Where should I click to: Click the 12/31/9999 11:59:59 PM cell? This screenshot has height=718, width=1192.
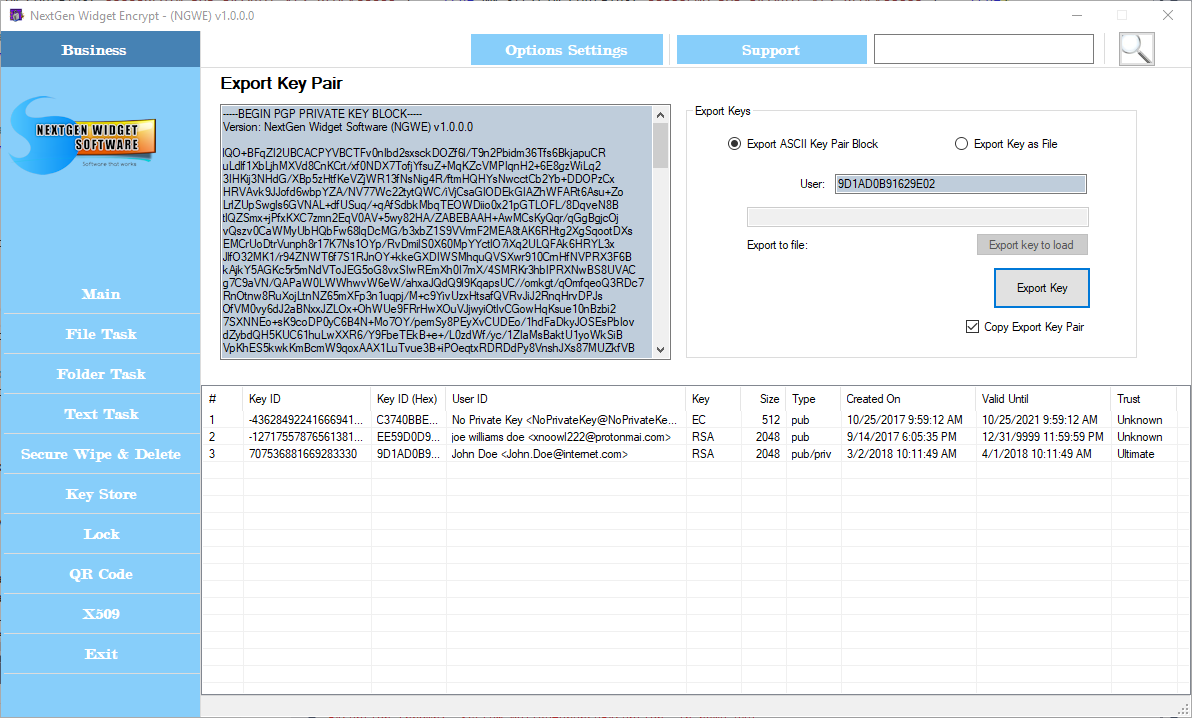[x=1042, y=437]
